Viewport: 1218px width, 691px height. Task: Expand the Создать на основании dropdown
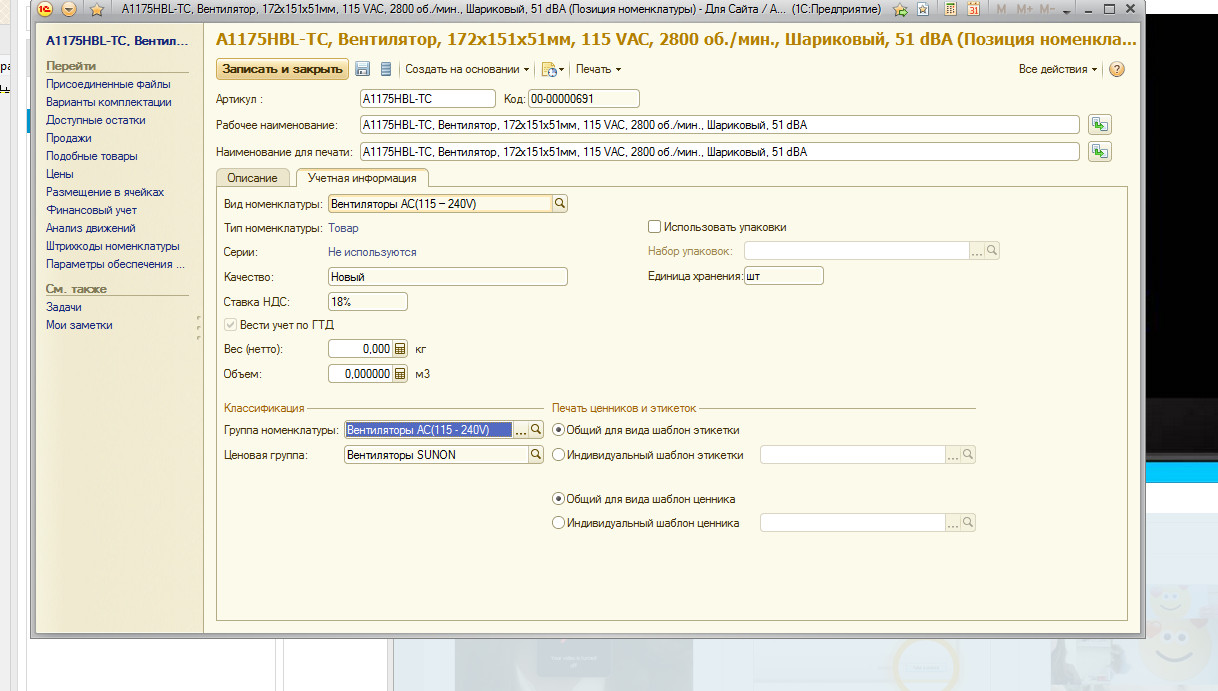pos(467,69)
